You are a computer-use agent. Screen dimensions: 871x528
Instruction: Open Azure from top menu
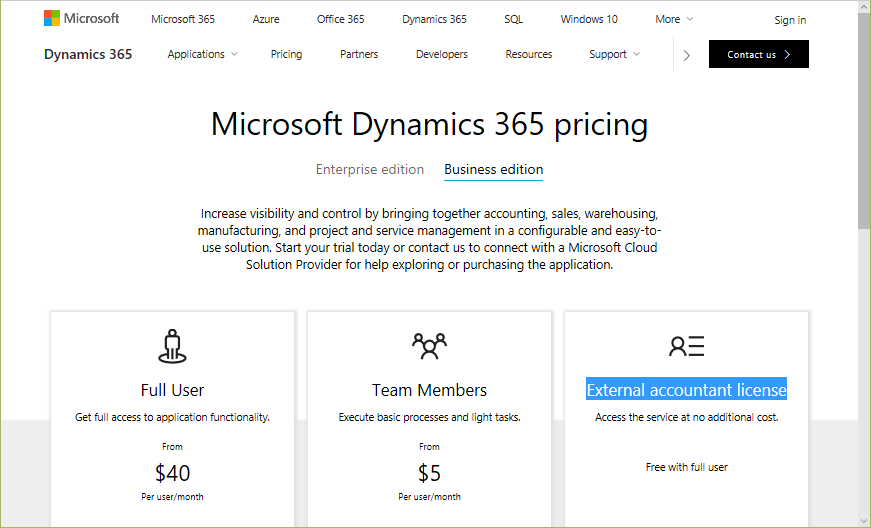pyautogui.click(x=266, y=19)
